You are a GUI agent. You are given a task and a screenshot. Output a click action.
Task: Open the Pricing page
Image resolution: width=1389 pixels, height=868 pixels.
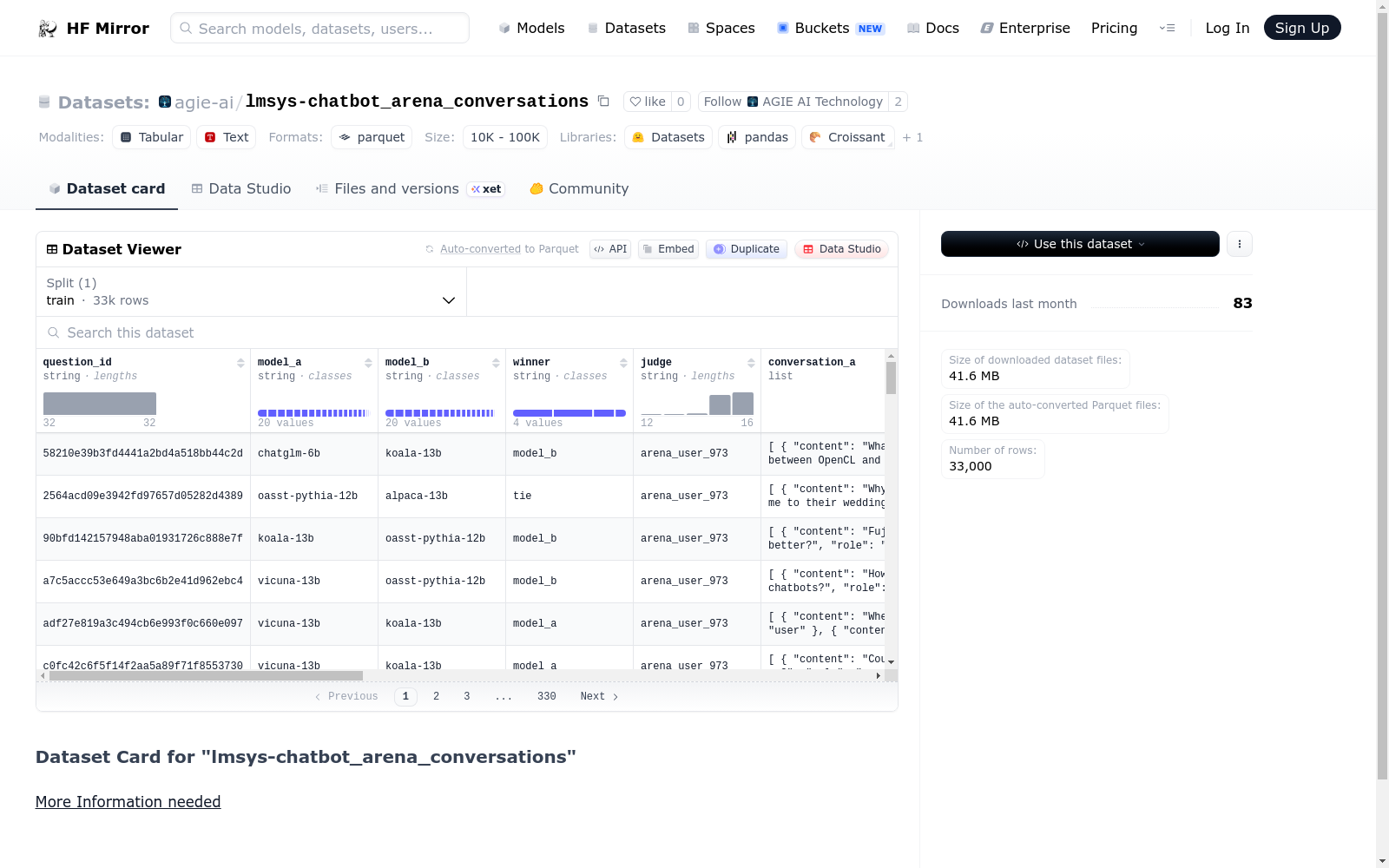point(1114,28)
